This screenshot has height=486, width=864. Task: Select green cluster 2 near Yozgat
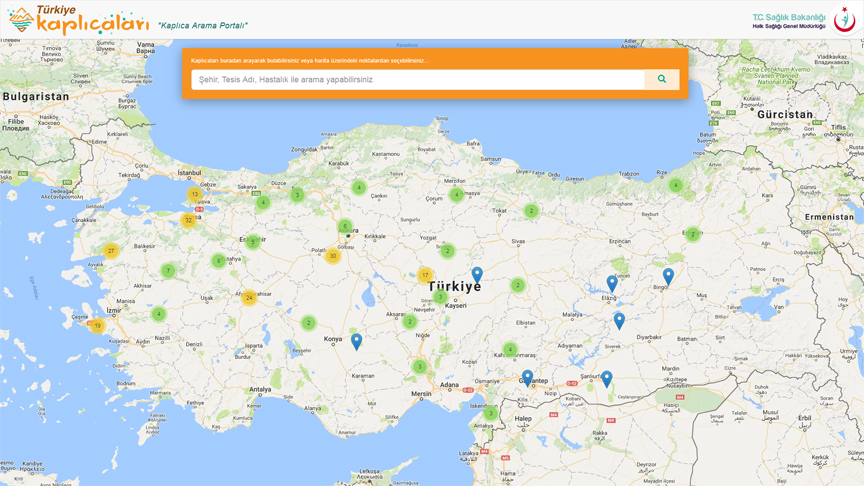click(447, 251)
